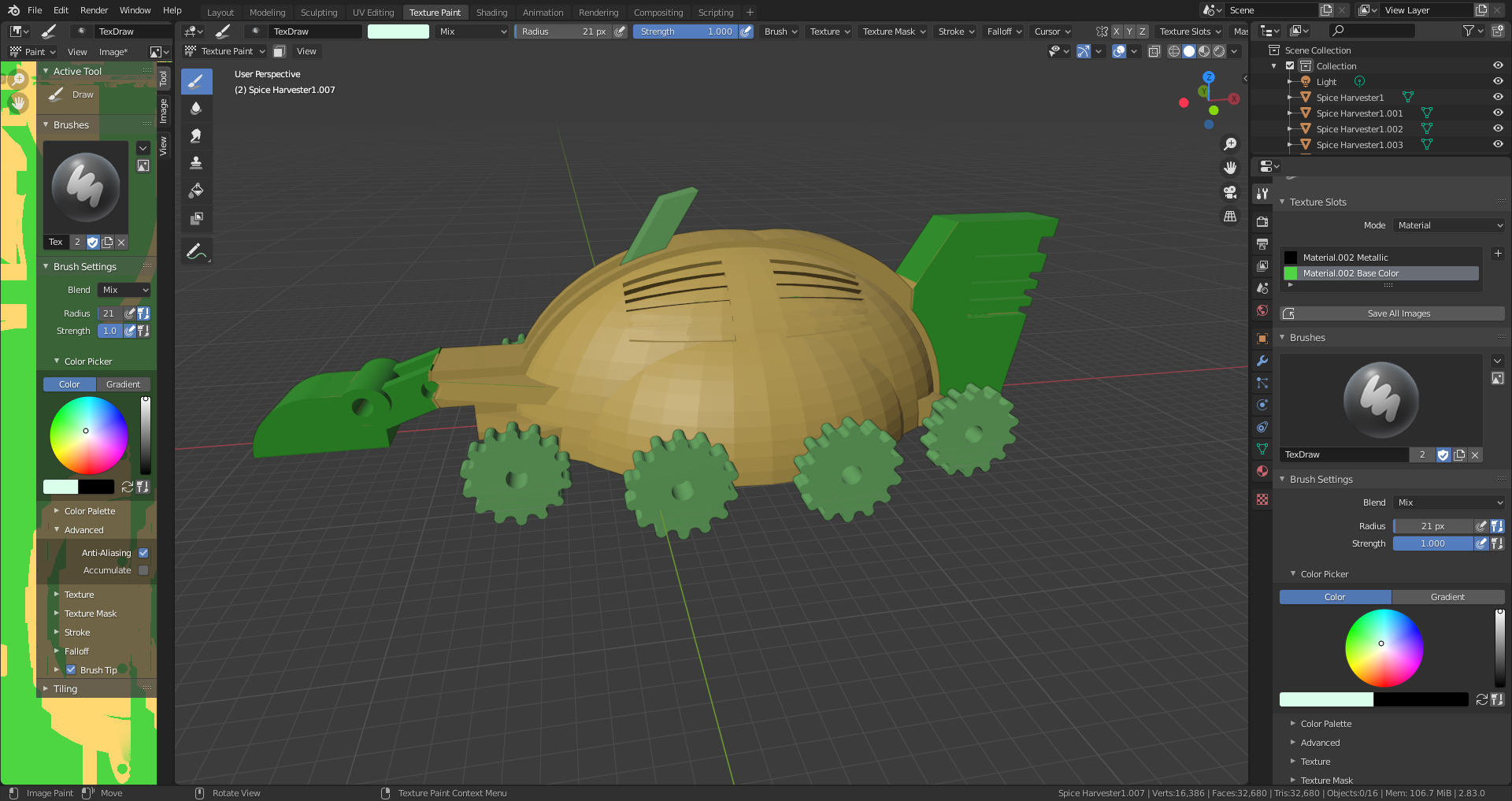Open the Render menu
The image size is (1512, 801).
94,10
